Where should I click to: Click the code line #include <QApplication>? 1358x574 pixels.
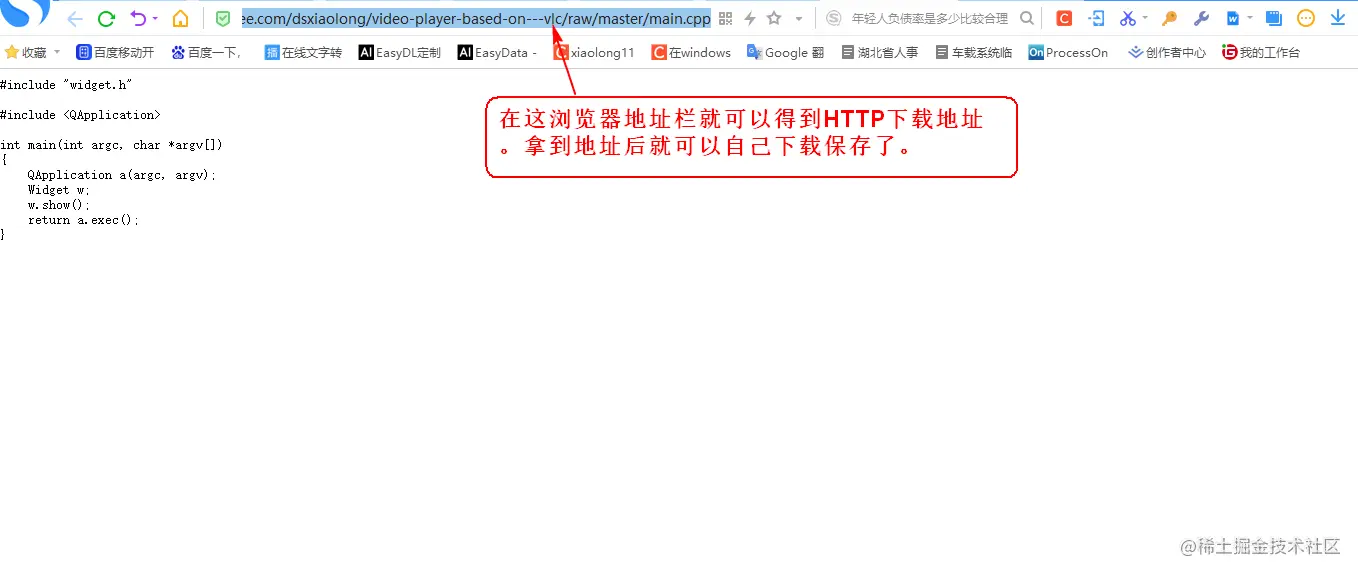[80, 115]
